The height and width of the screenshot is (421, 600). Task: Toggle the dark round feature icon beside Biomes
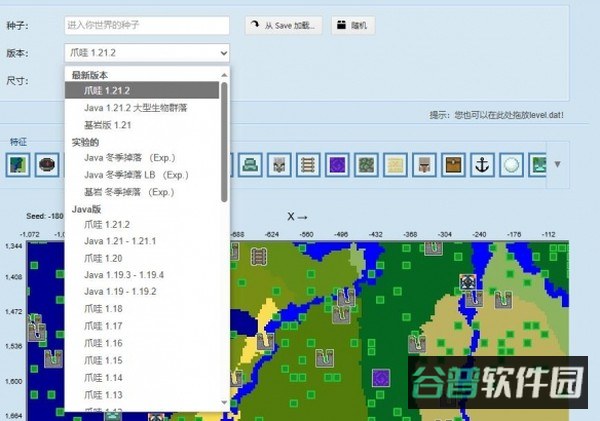47,165
